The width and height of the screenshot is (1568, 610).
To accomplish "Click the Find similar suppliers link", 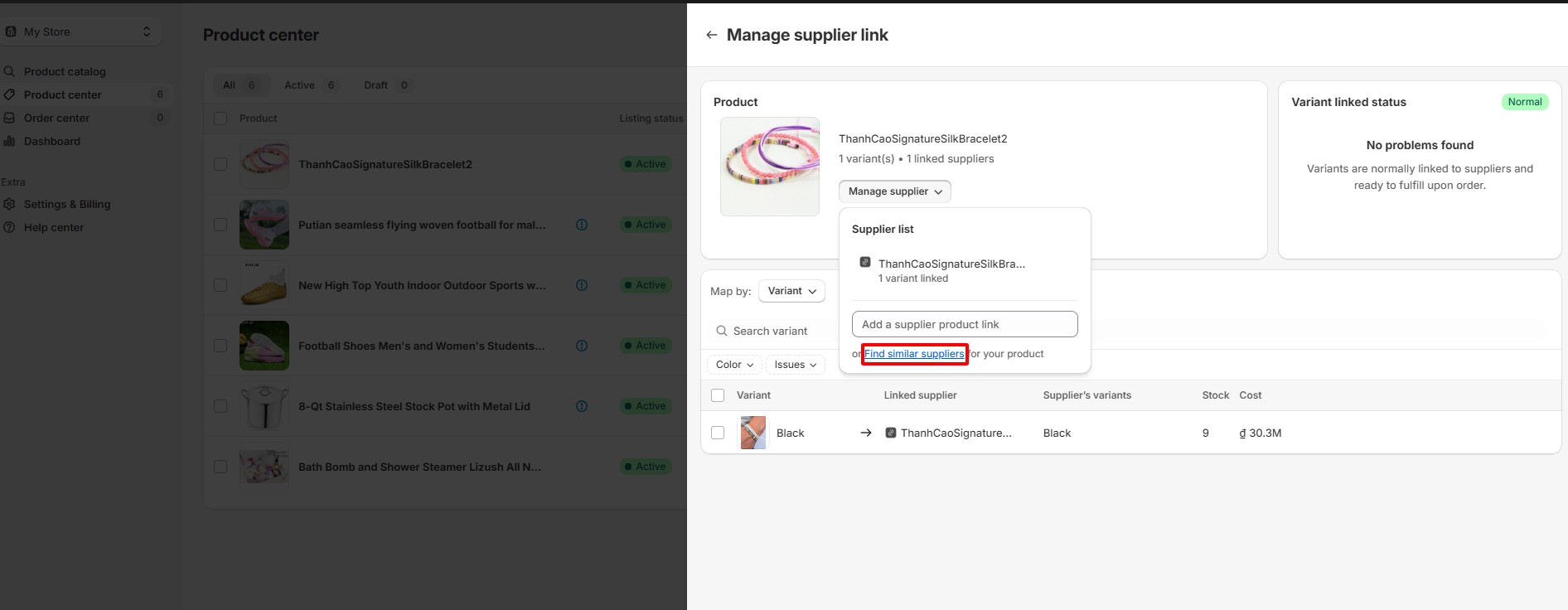I will coord(914,354).
